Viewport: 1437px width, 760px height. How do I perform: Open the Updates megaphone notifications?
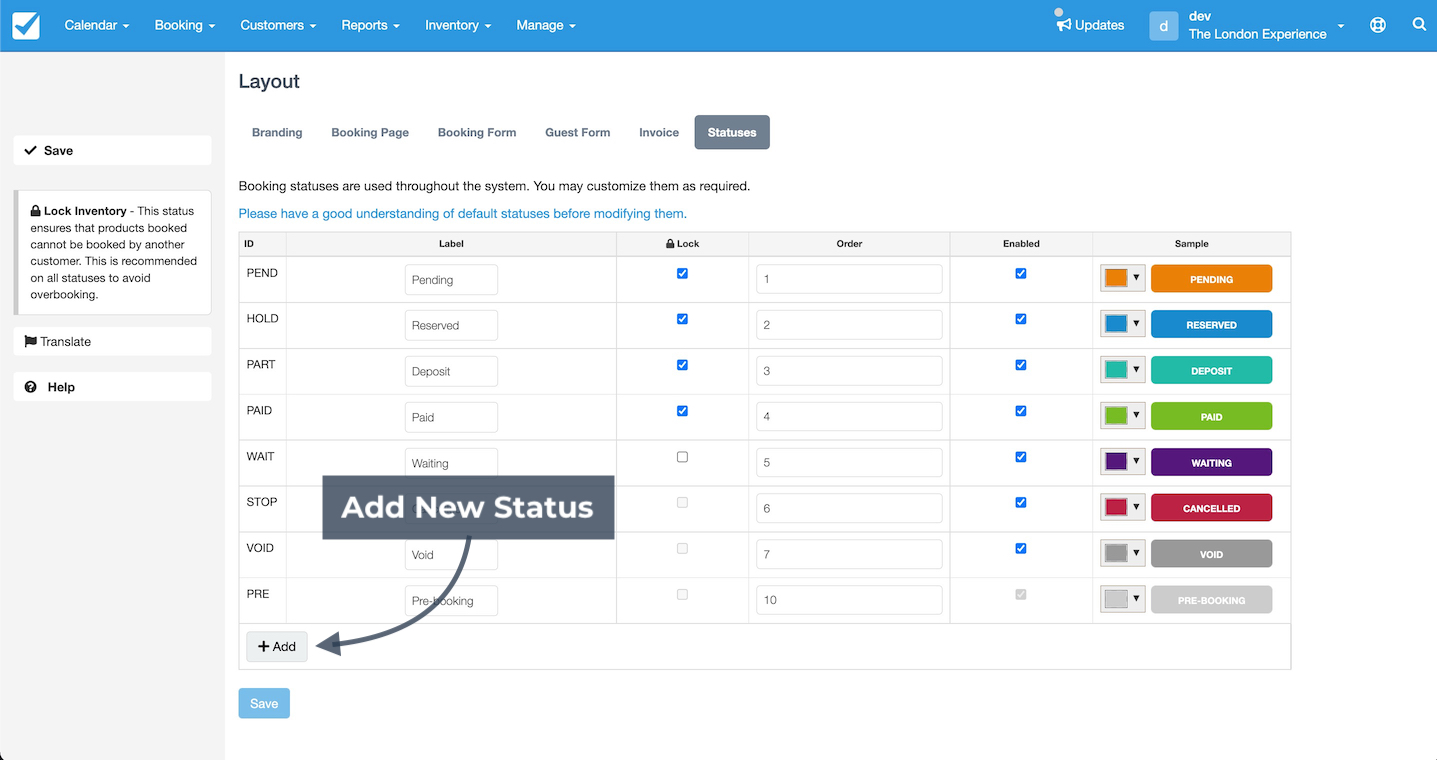click(x=1090, y=25)
